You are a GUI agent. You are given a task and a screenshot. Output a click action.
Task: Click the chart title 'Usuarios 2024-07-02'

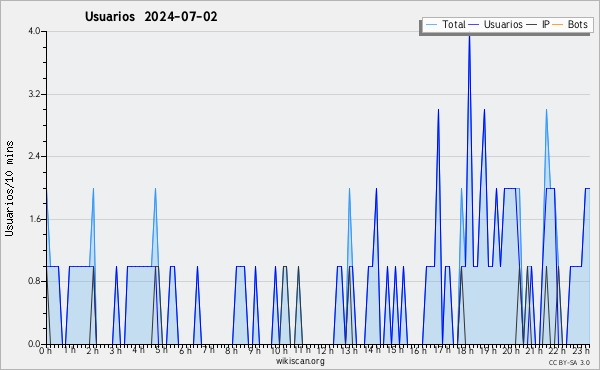[151, 17]
